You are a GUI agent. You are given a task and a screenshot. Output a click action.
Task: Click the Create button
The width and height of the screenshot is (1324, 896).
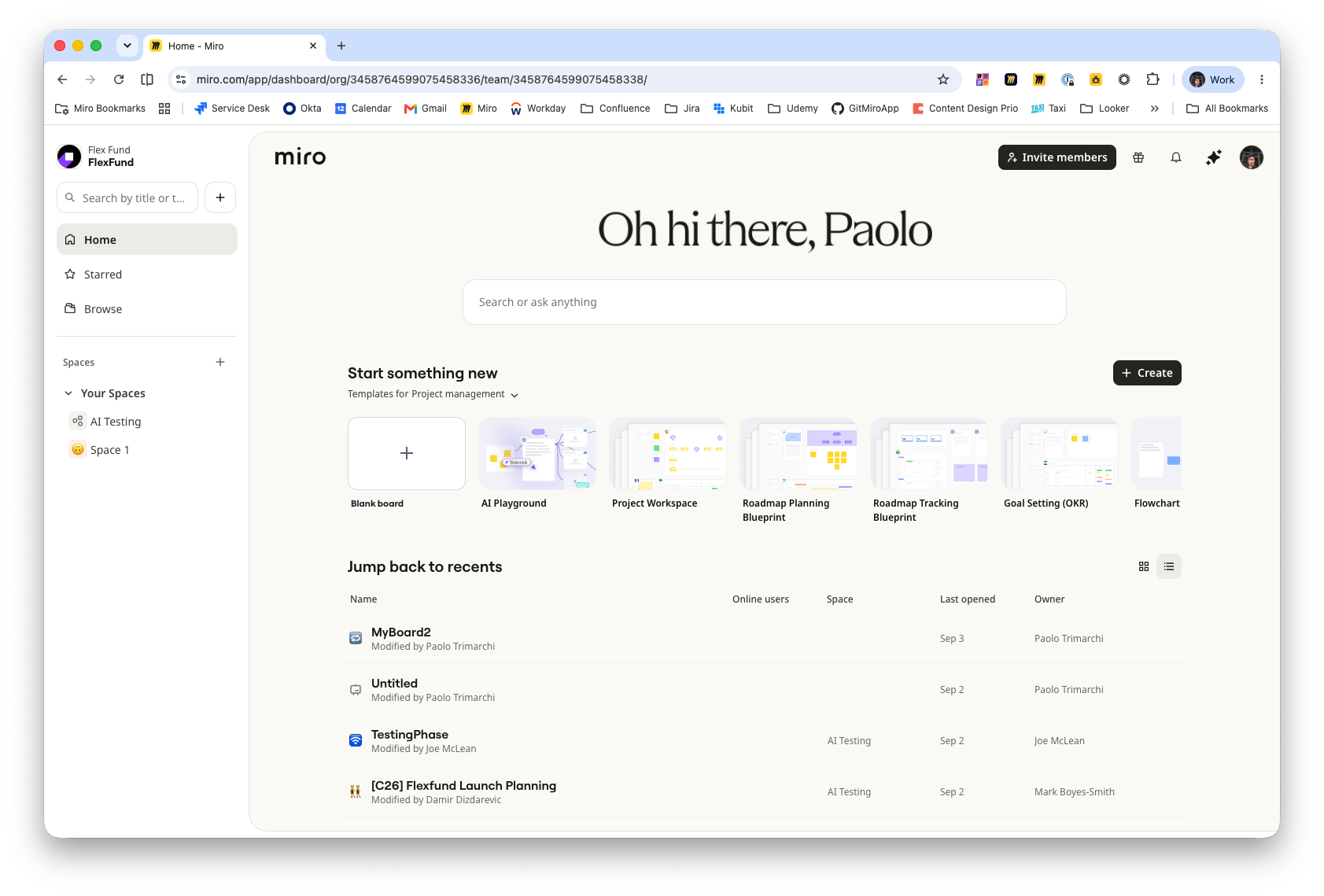coord(1147,373)
